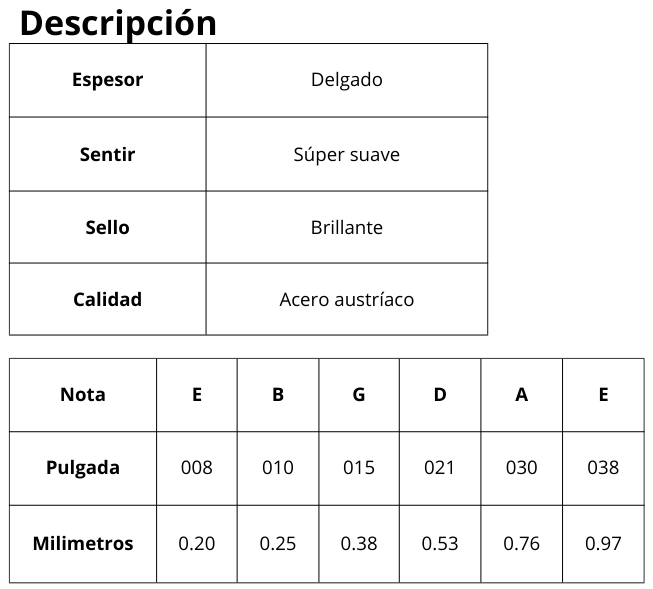Image resolution: width=653 pixels, height=589 pixels.
Task: Select the G note column header
Action: [x=359, y=395]
